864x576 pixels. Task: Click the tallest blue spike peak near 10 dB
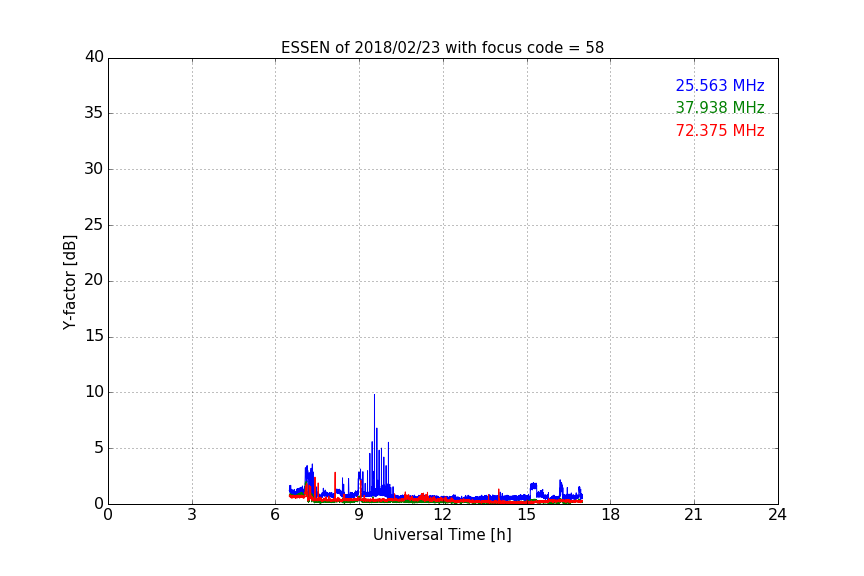coord(374,395)
